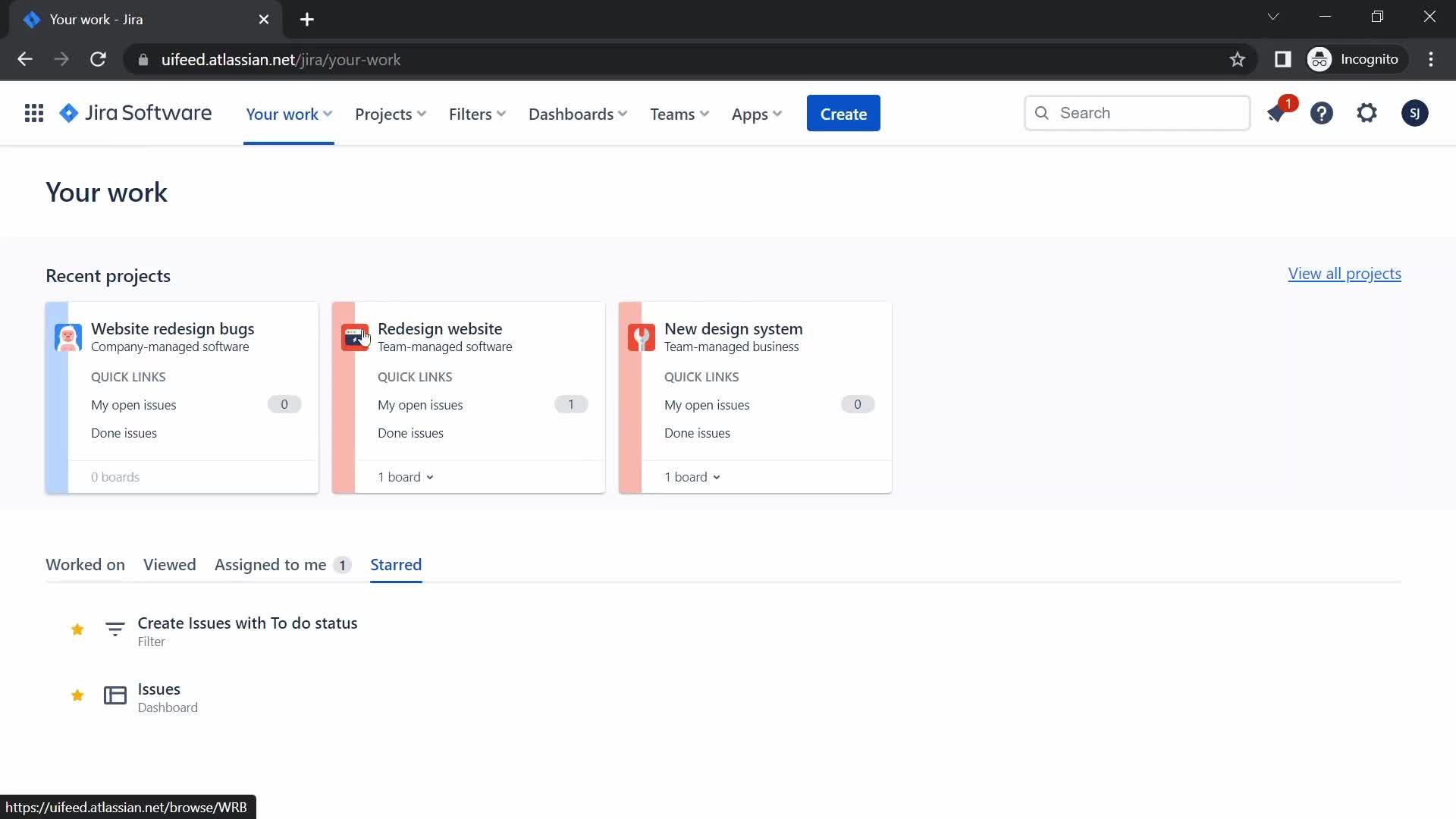Expand the New design system boards dropdown
Screen dimensions: 1456x819
click(x=692, y=476)
